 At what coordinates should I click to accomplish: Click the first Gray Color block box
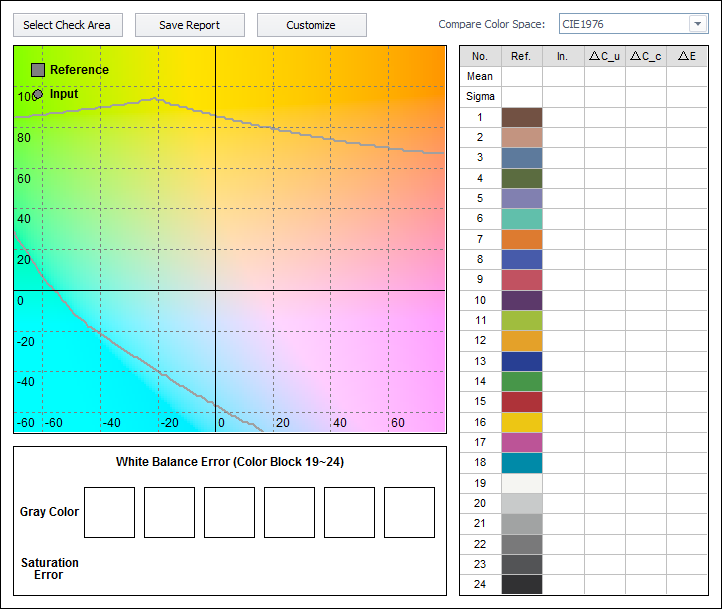coord(109,512)
